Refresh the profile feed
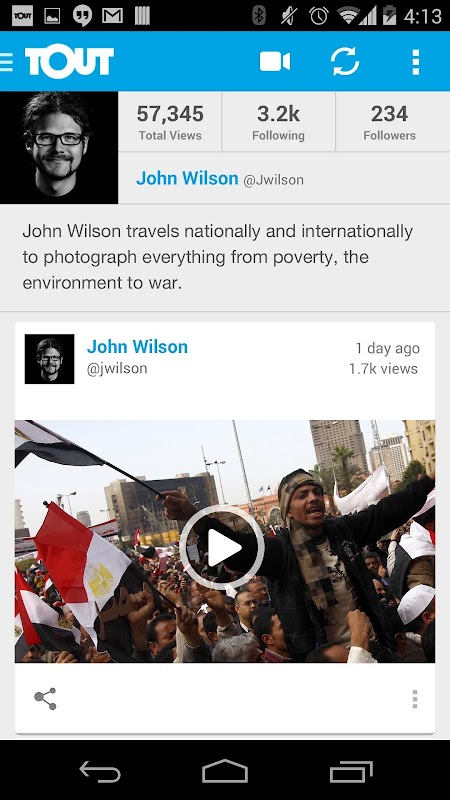The image size is (450, 800). tap(345, 62)
